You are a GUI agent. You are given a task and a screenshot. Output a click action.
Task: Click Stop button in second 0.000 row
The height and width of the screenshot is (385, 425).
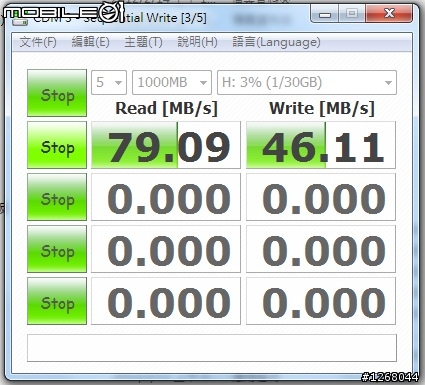coord(57,197)
